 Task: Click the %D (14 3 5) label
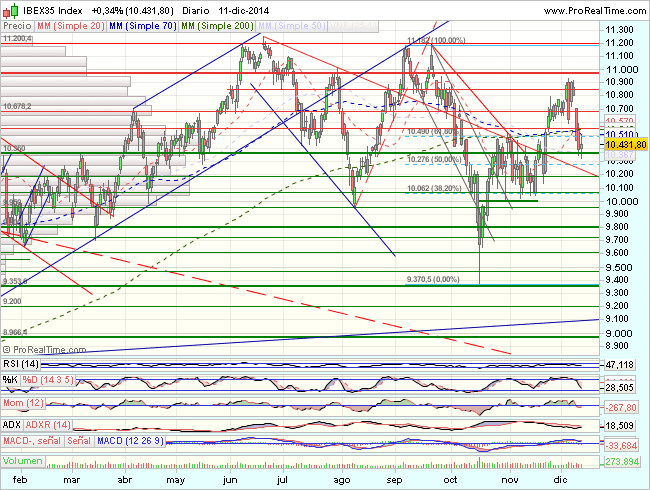click(x=48, y=380)
